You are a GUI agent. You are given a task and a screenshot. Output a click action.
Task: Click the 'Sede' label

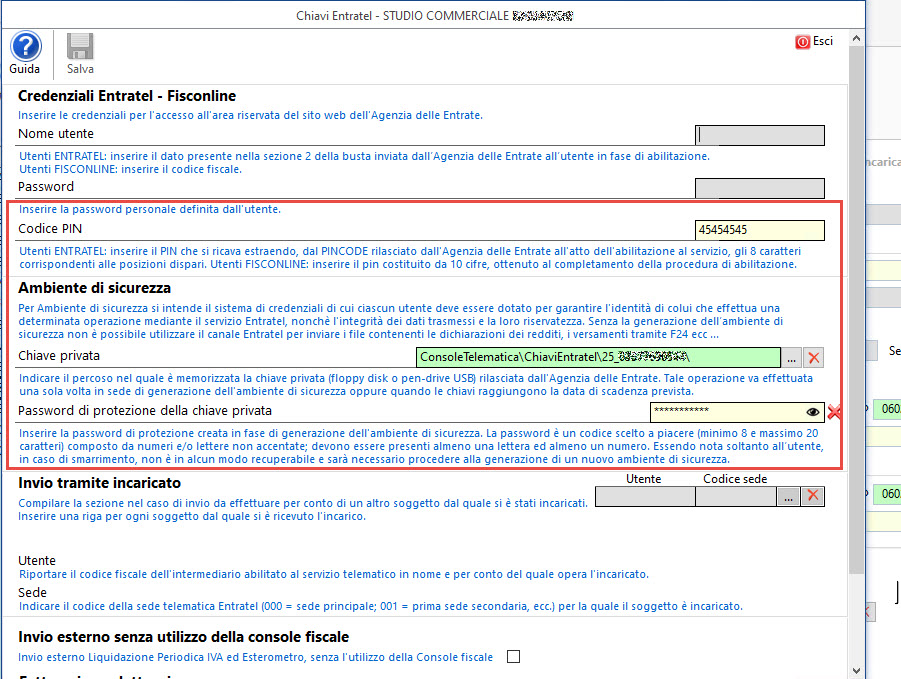point(32,592)
